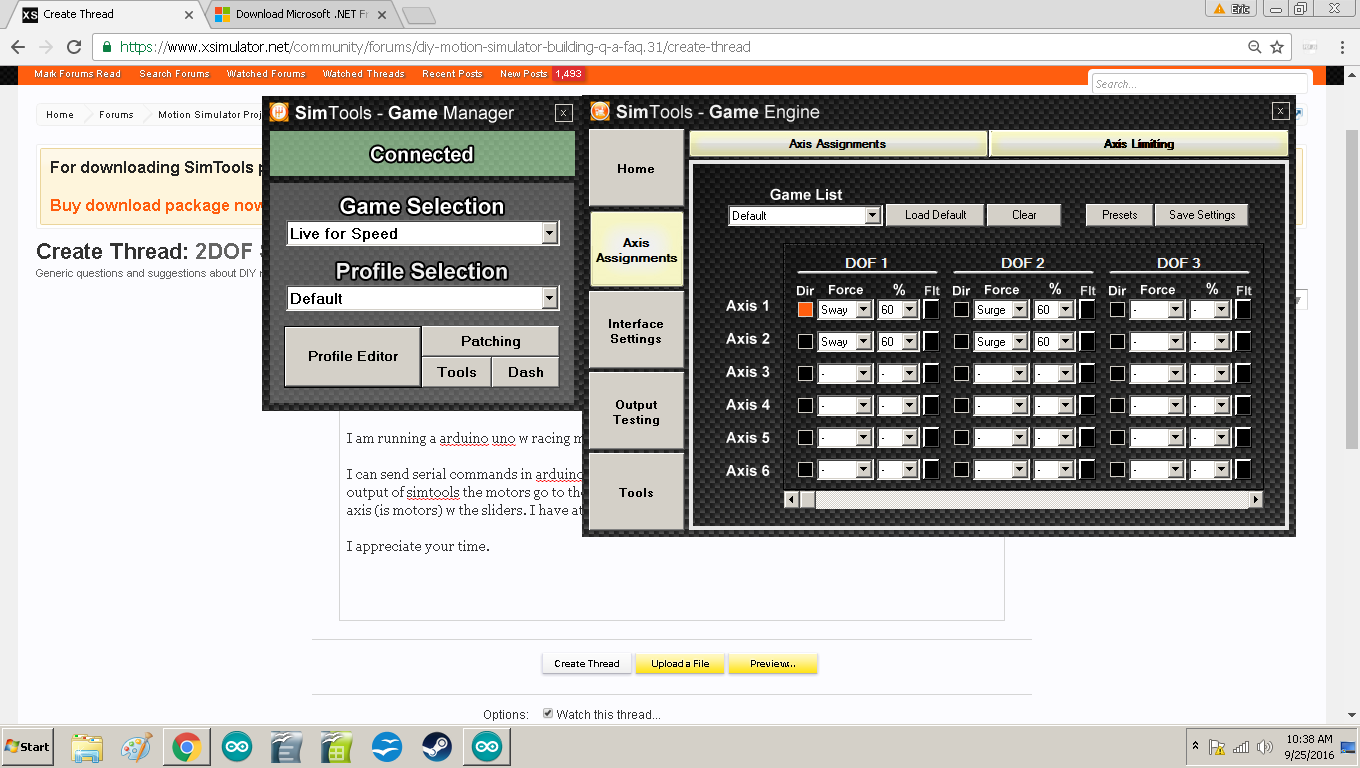Image resolution: width=1360 pixels, height=768 pixels.
Task: Click the axis grid scrollbar right arrow
Action: (x=1256, y=499)
